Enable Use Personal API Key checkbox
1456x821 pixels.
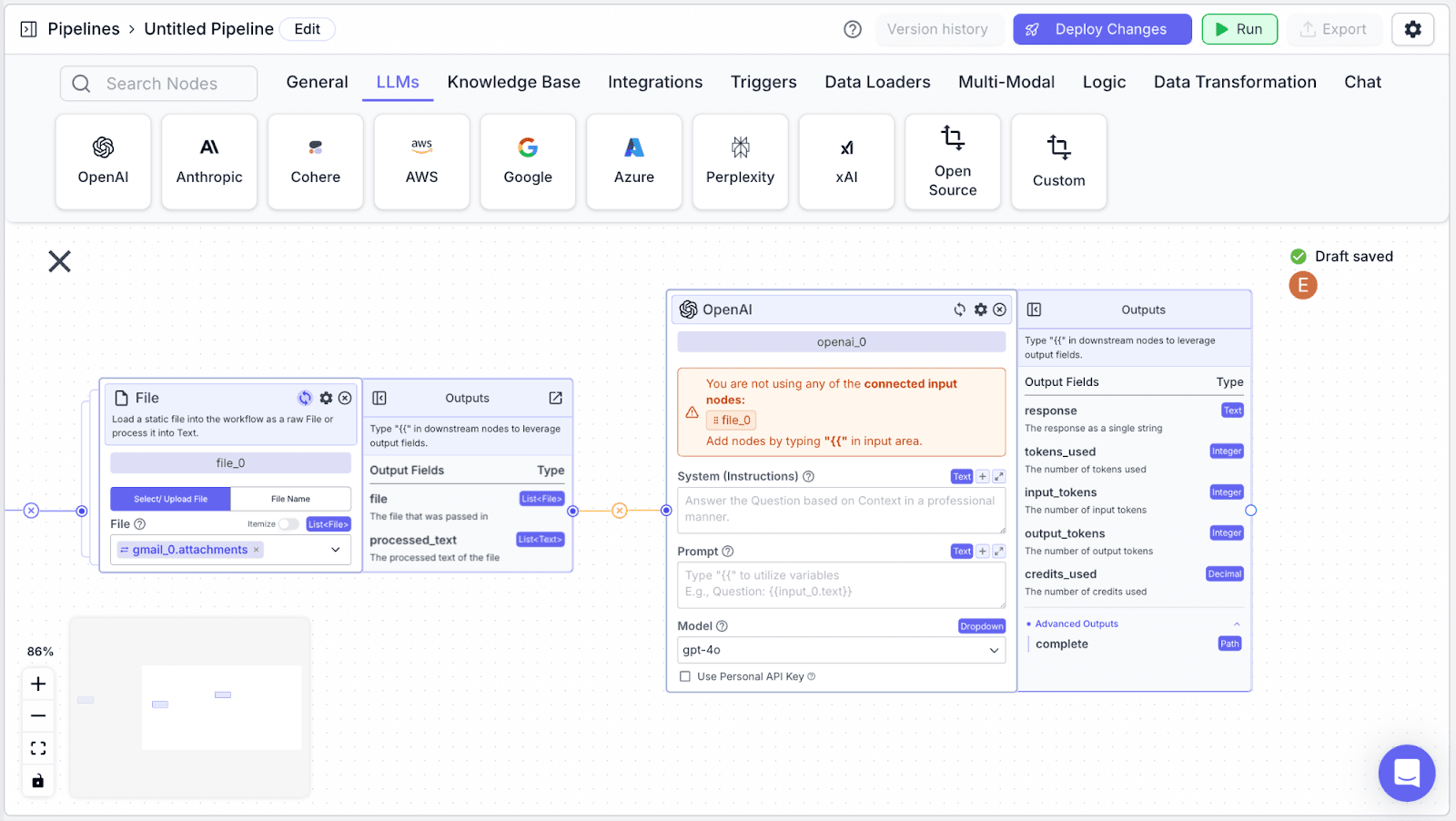point(685,676)
